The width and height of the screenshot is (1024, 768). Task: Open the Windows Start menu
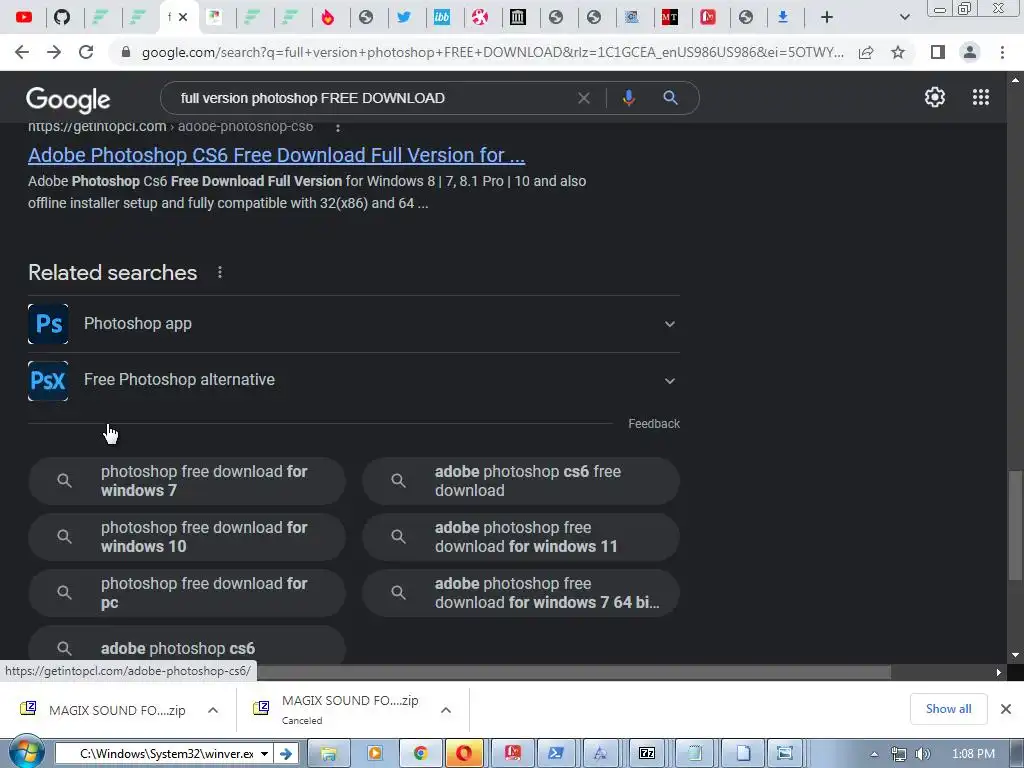pos(26,752)
